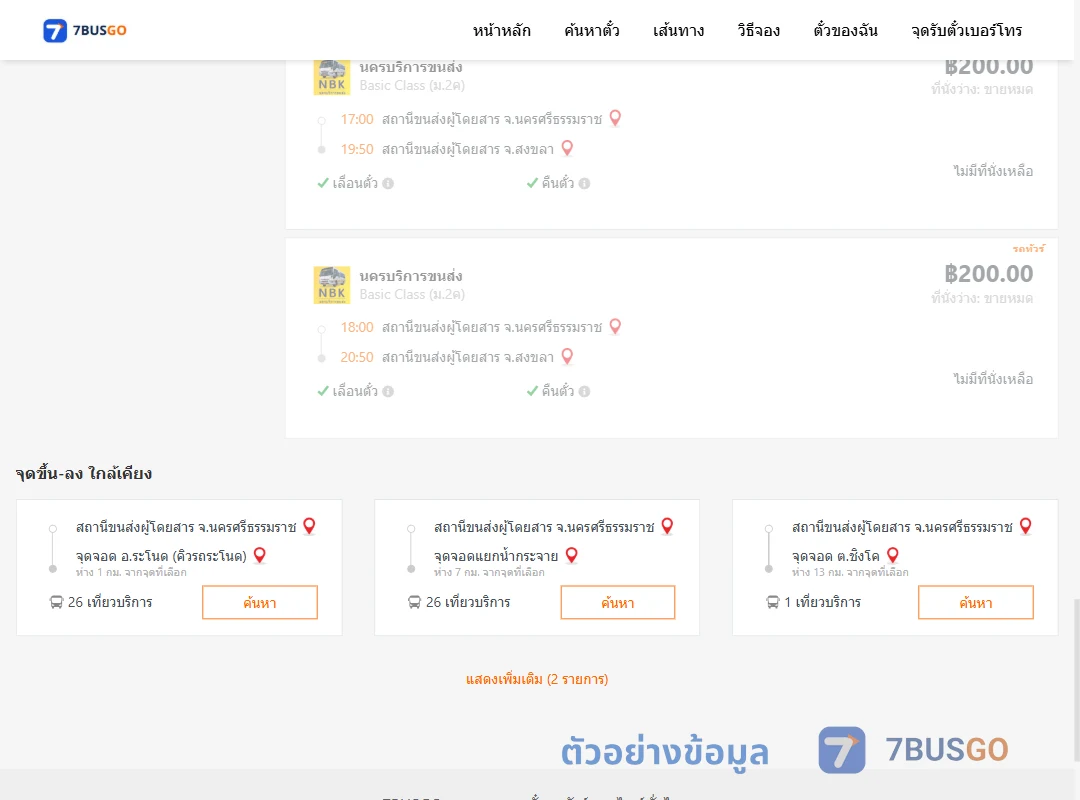This screenshot has height=800, width=1080.
Task: Open the วิธีจอง menu item
Action: pos(758,30)
